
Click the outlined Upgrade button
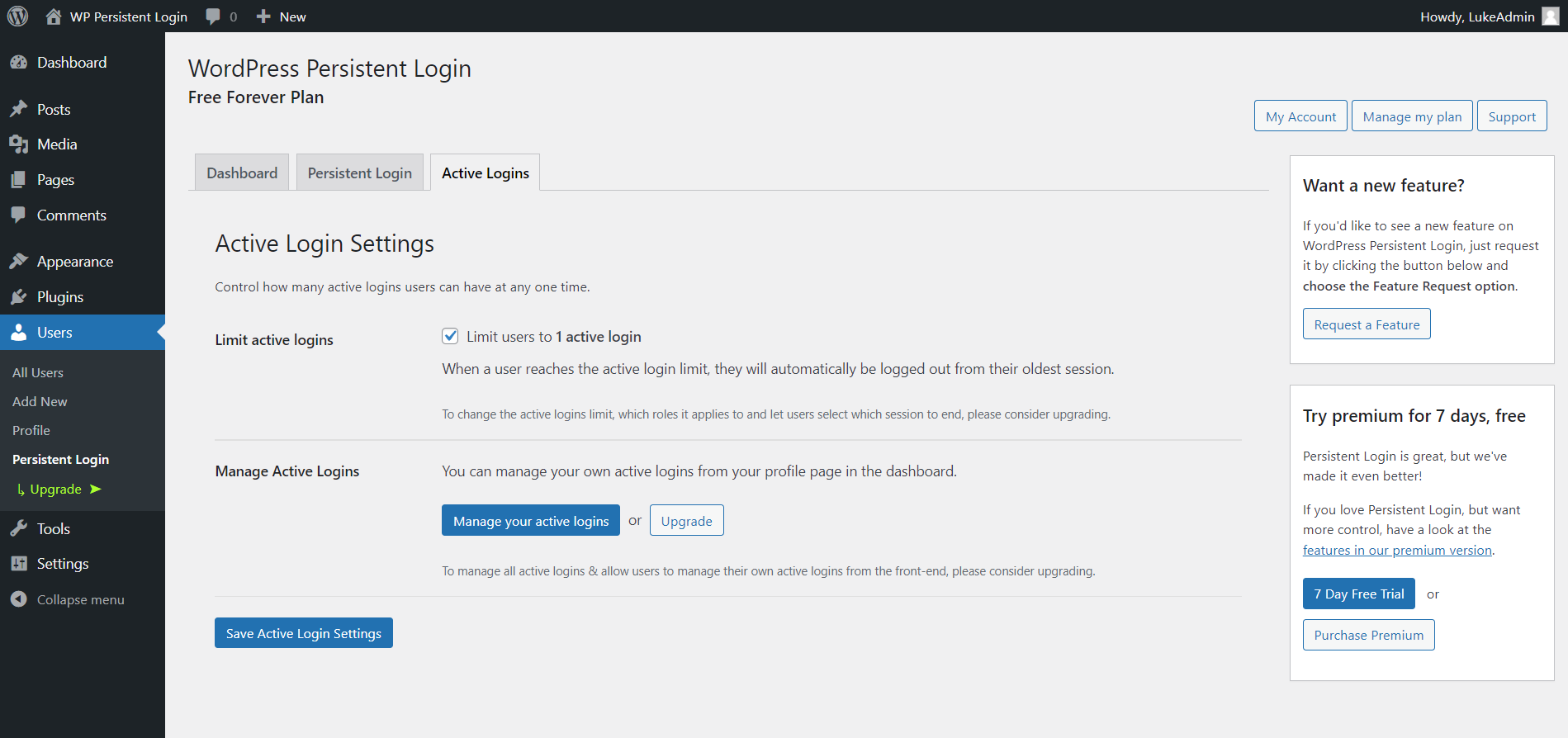click(x=686, y=520)
